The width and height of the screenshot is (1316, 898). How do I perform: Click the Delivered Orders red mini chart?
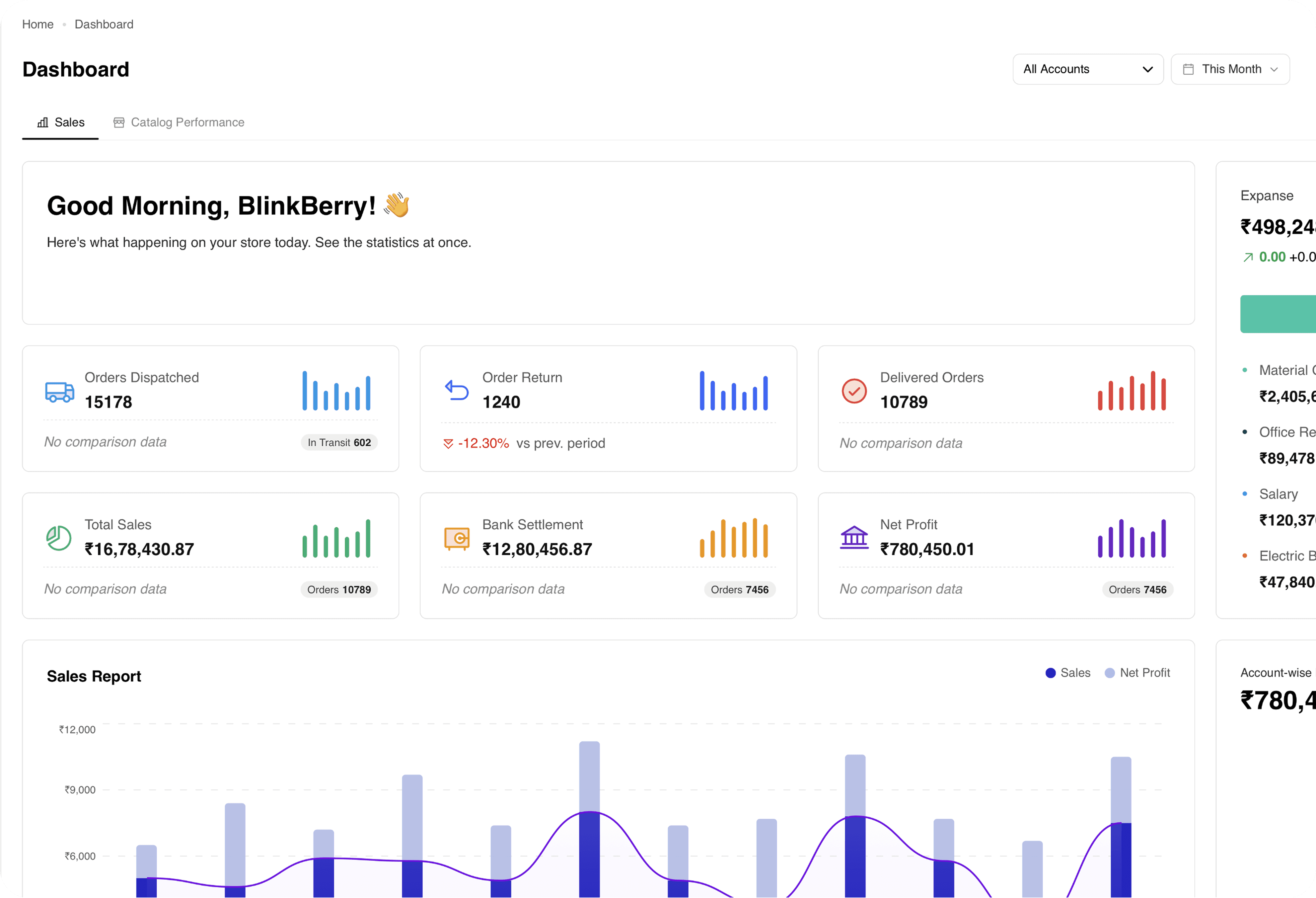point(1132,391)
